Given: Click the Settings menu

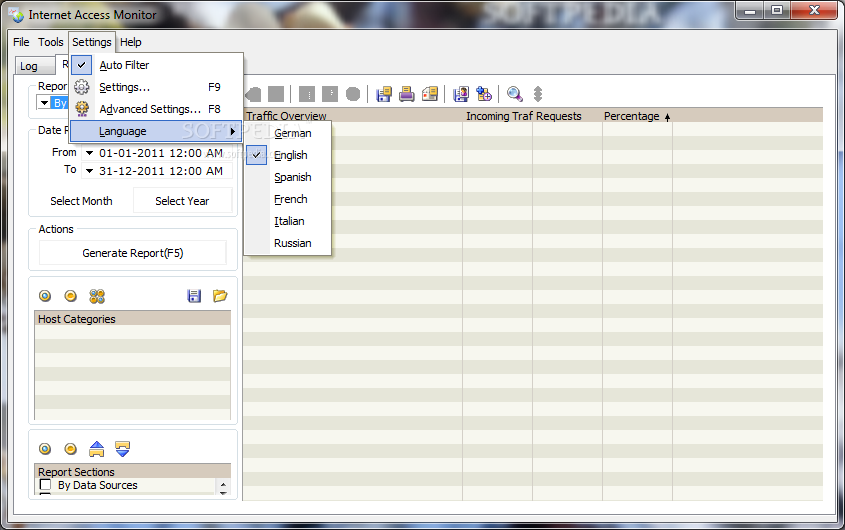Looking at the screenshot, I should point(92,42).
